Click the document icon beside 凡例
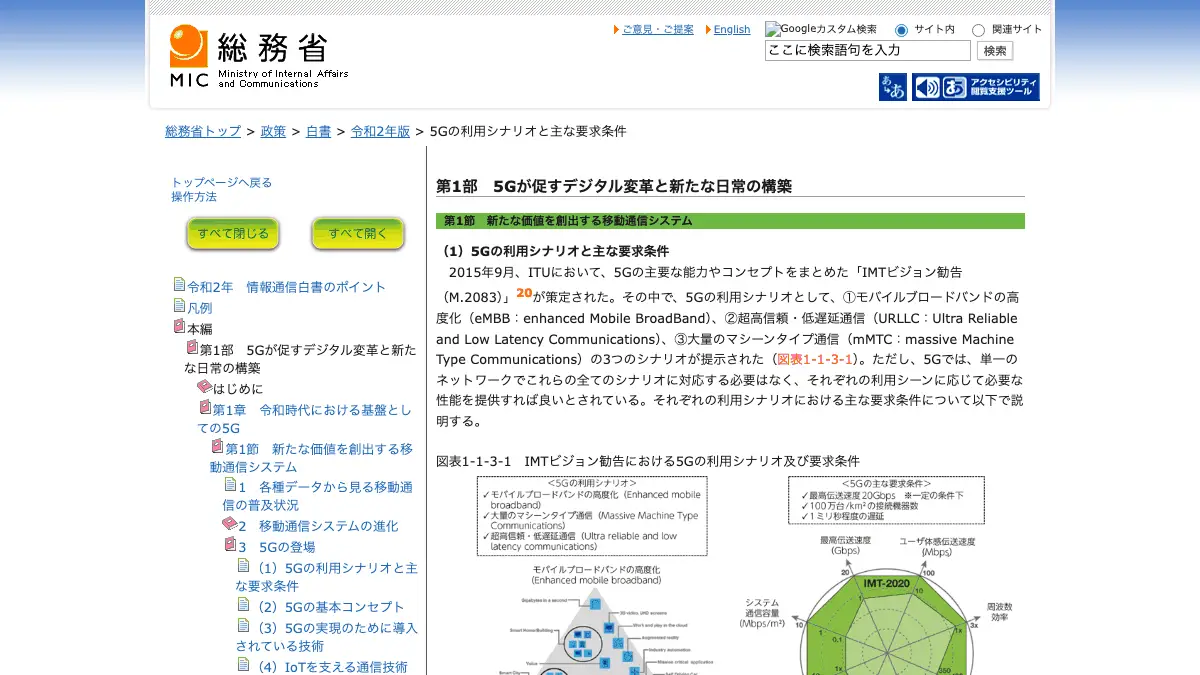The height and width of the screenshot is (675, 1200). click(179, 306)
